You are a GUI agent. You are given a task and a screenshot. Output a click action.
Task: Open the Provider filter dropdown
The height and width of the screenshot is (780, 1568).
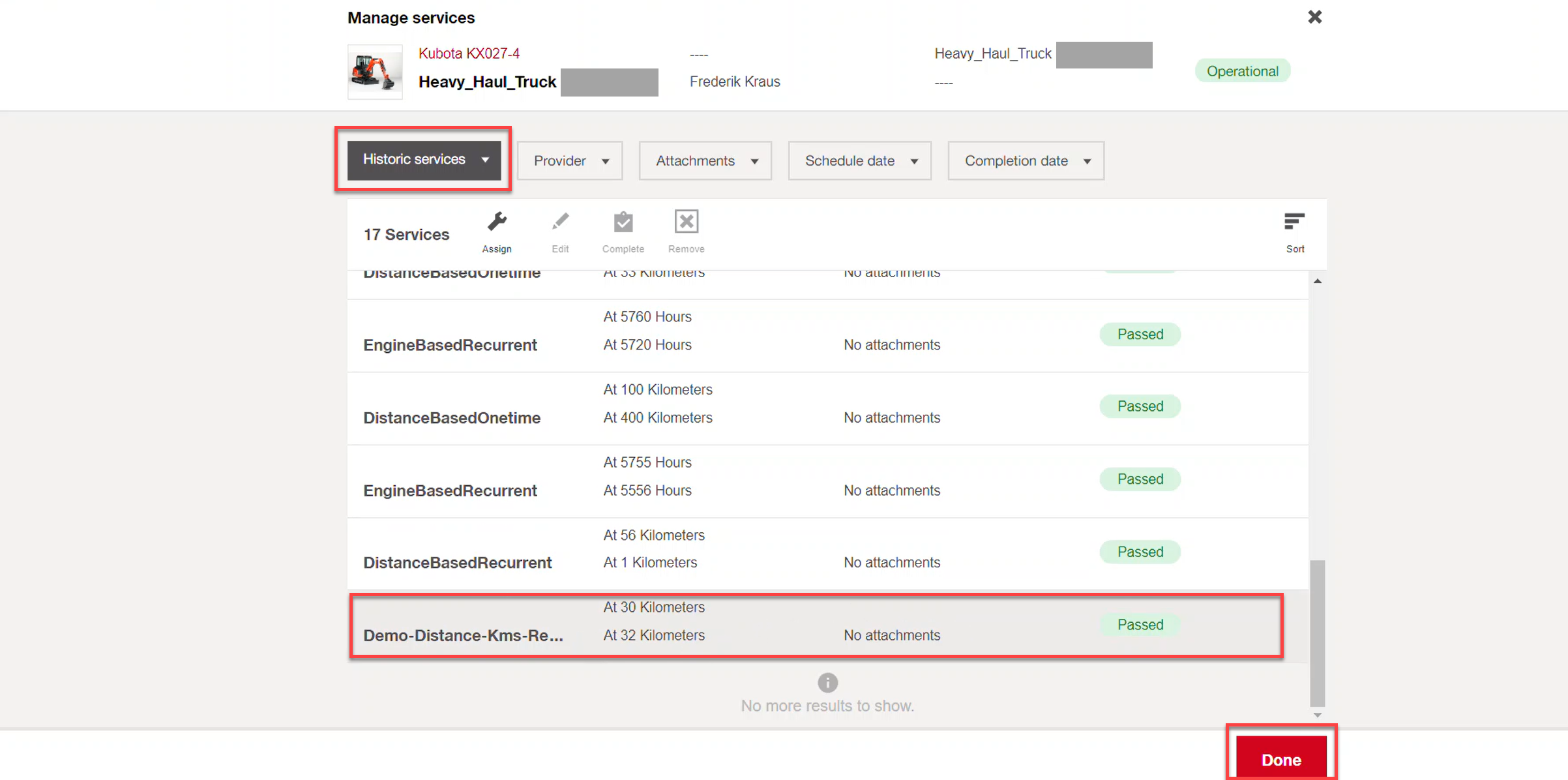coord(570,160)
